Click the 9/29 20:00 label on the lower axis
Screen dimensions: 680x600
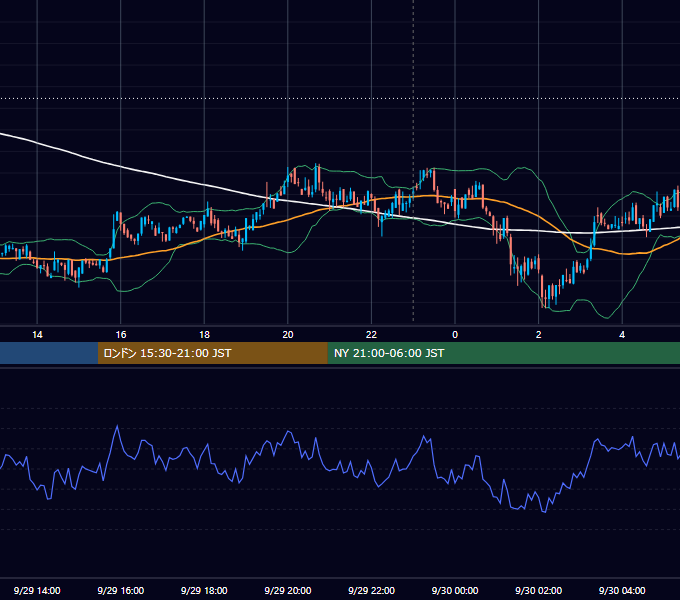point(288,590)
